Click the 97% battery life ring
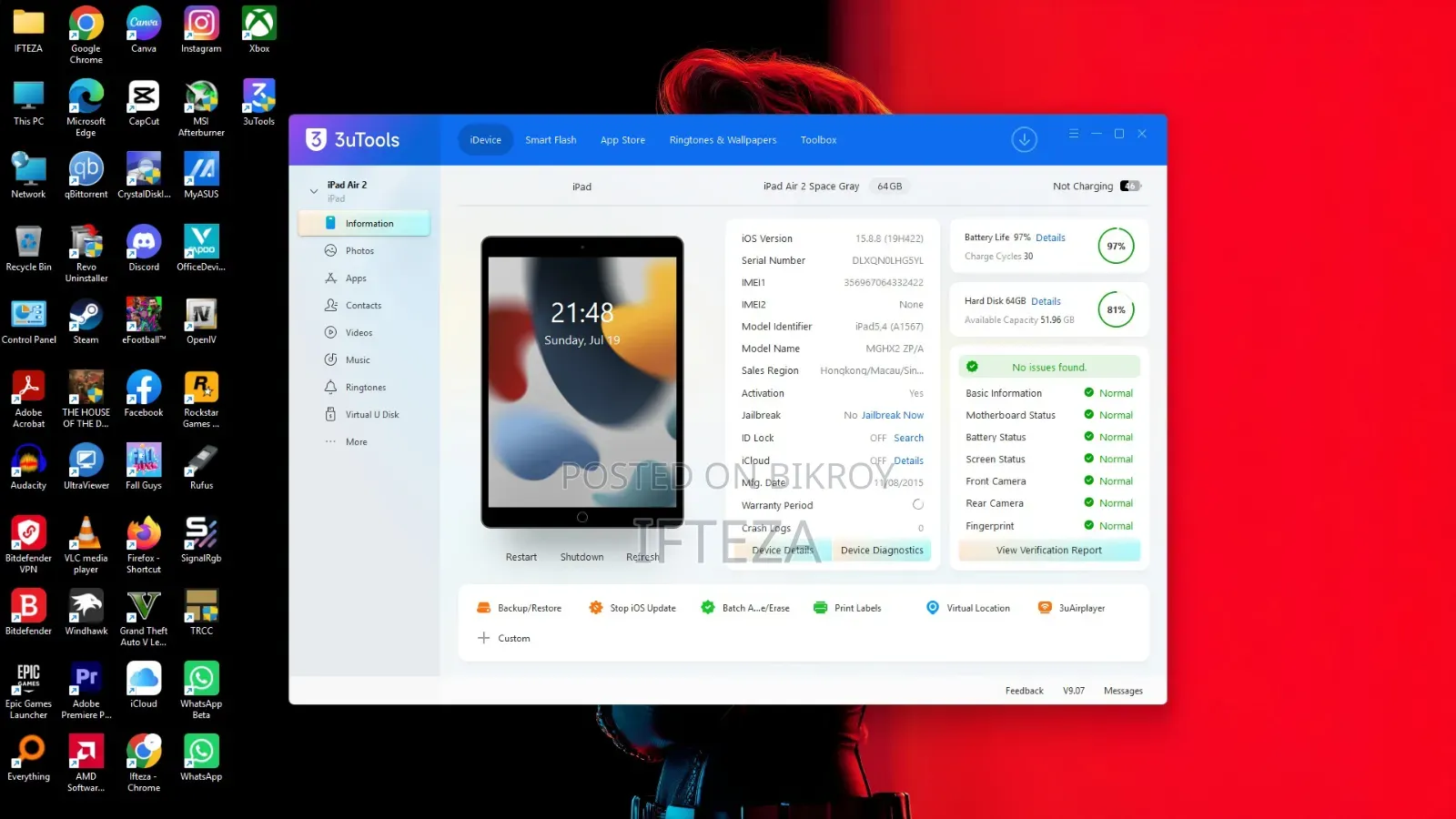 [x=1116, y=247]
